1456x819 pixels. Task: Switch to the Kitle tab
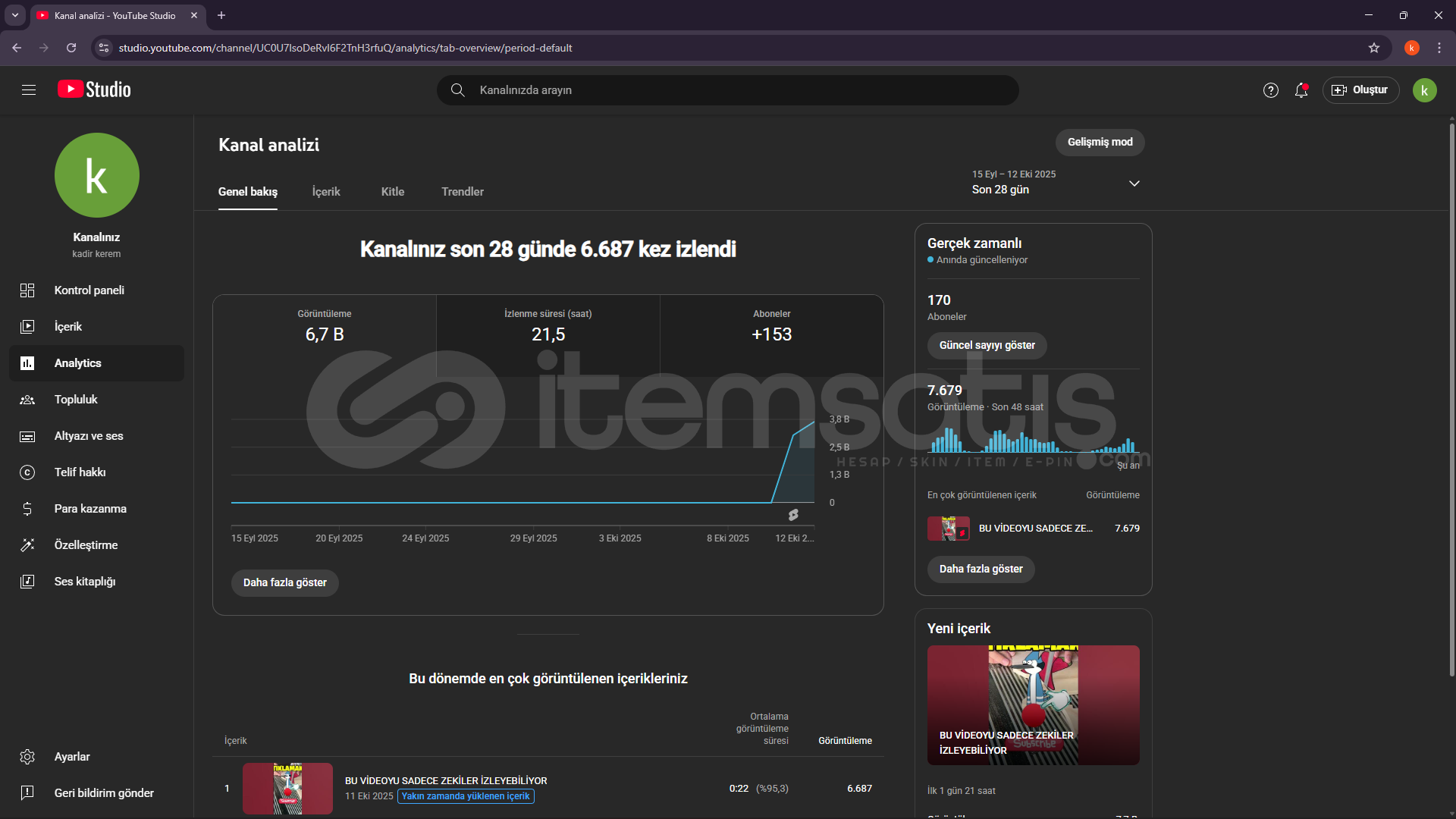click(392, 192)
